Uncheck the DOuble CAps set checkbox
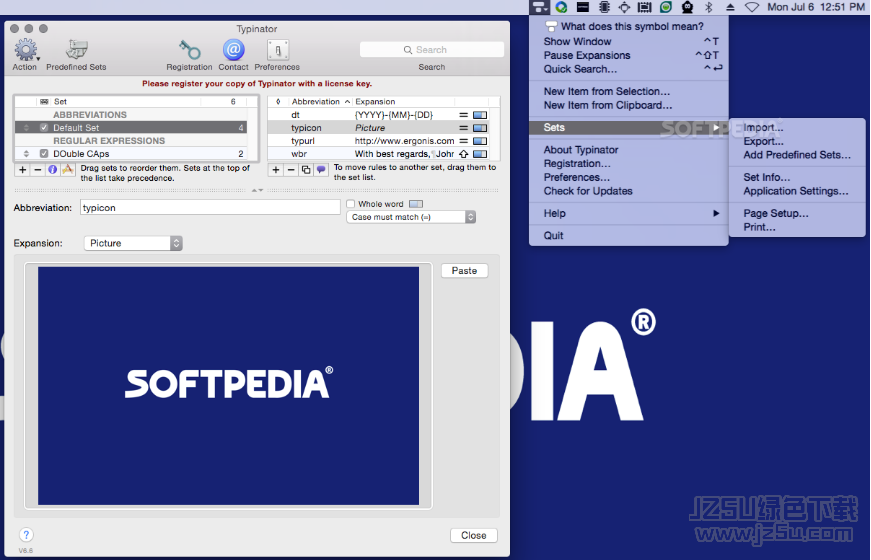The width and height of the screenshot is (871, 560). tap(44, 153)
